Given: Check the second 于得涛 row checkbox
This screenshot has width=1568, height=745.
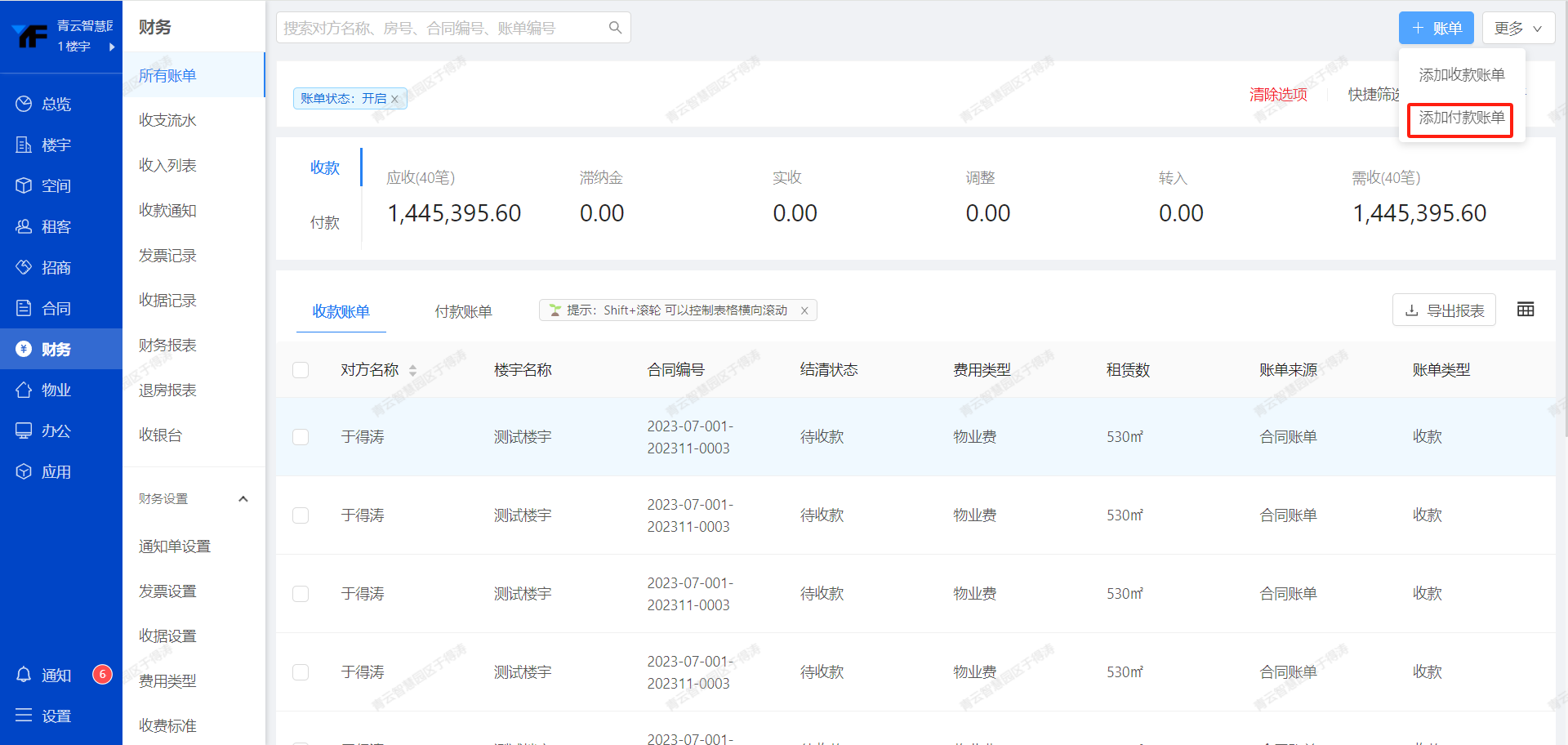Looking at the screenshot, I should pyautogui.click(x=301, y=515).
